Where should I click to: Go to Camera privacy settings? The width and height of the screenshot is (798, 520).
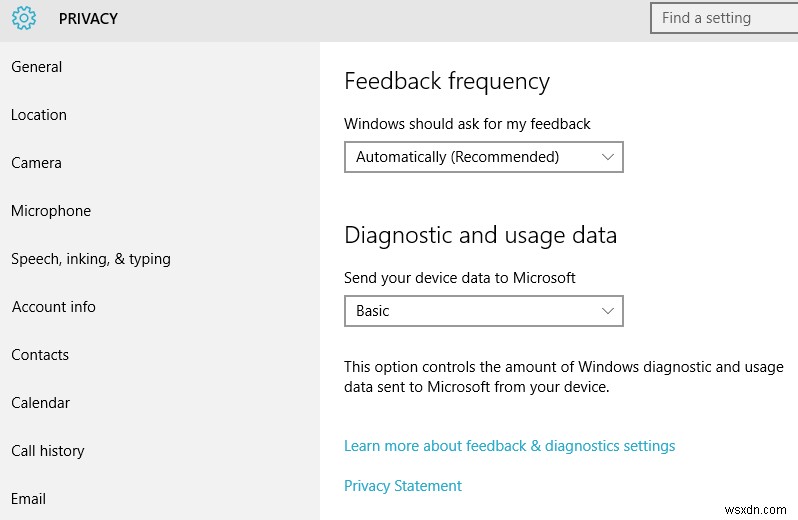click(x=36, y=163)
